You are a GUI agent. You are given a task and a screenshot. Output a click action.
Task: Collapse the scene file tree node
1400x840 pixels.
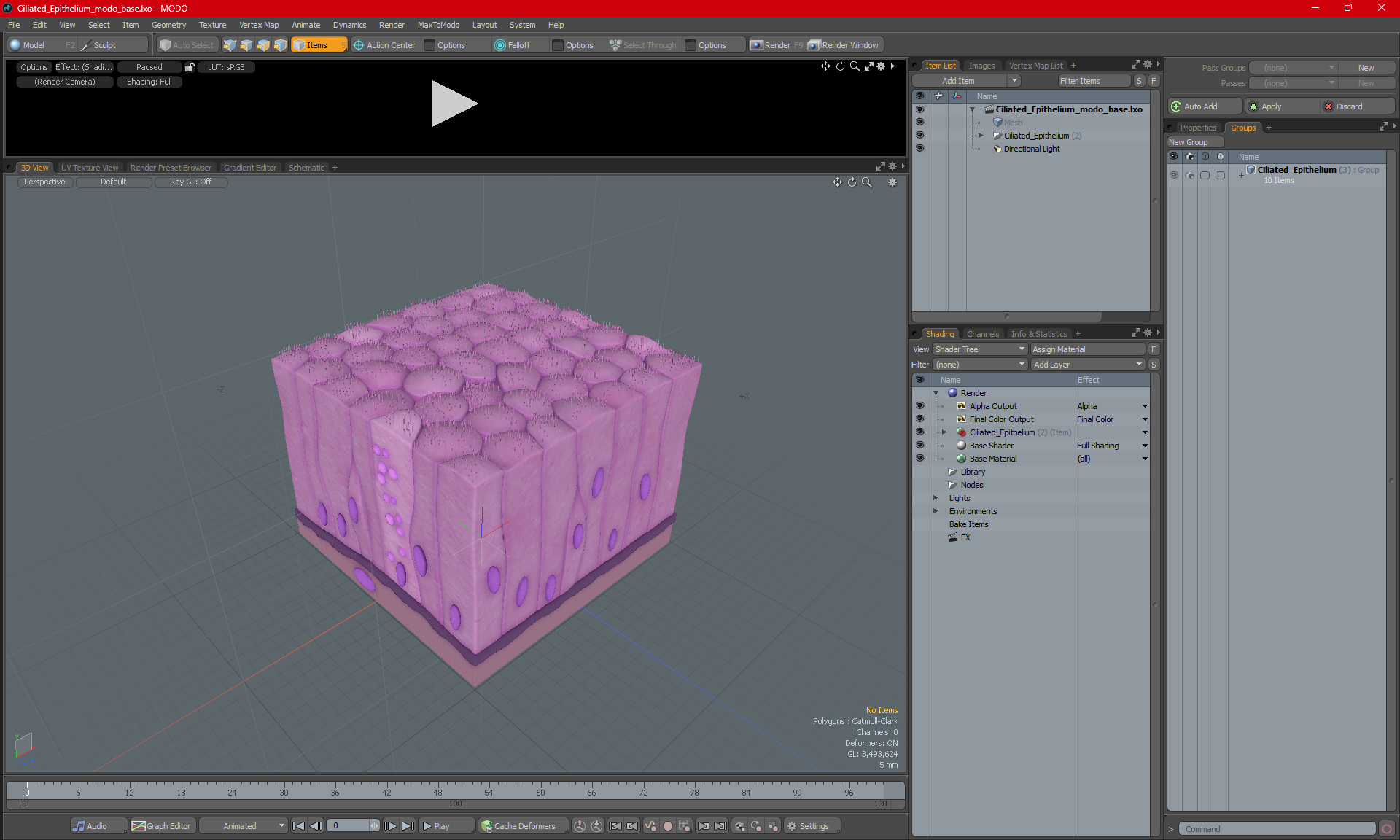point(972,109)
